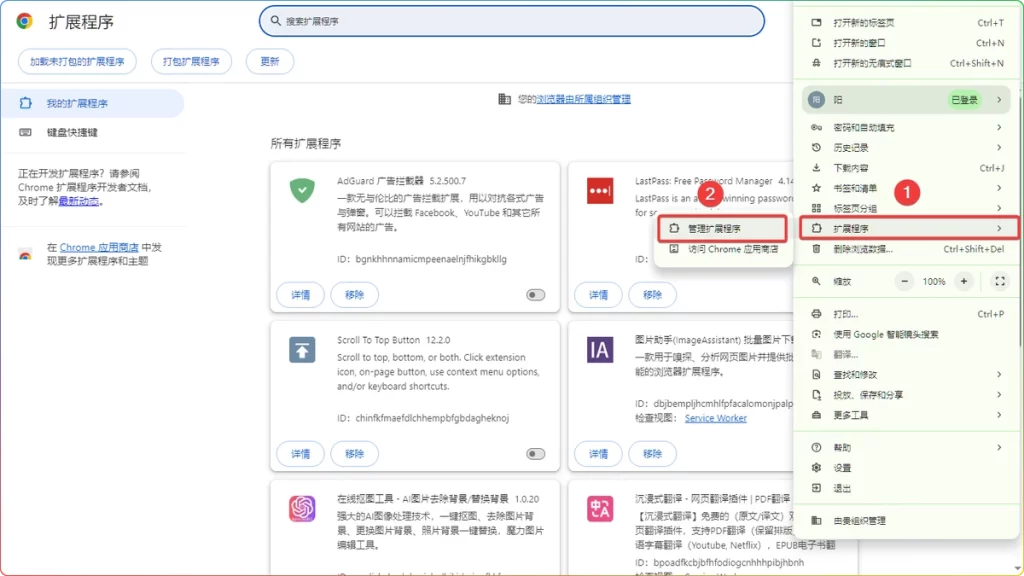Click the plus stepper to increase zoom
Viewport: 1024px width, 576px height.
point(962,281)
